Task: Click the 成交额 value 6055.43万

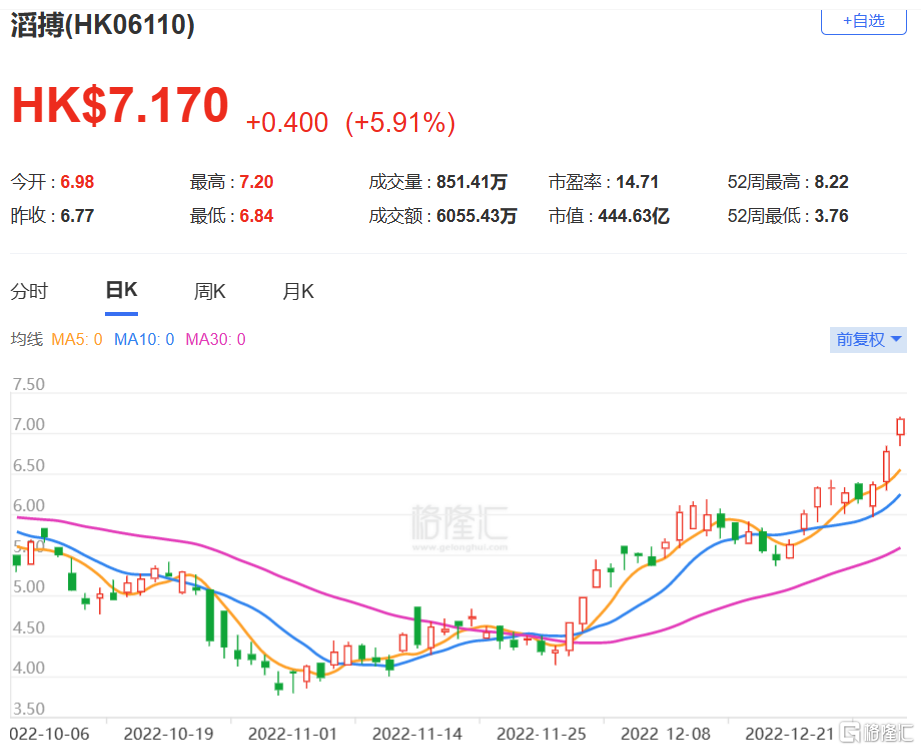Action: [x=476, y=216]
